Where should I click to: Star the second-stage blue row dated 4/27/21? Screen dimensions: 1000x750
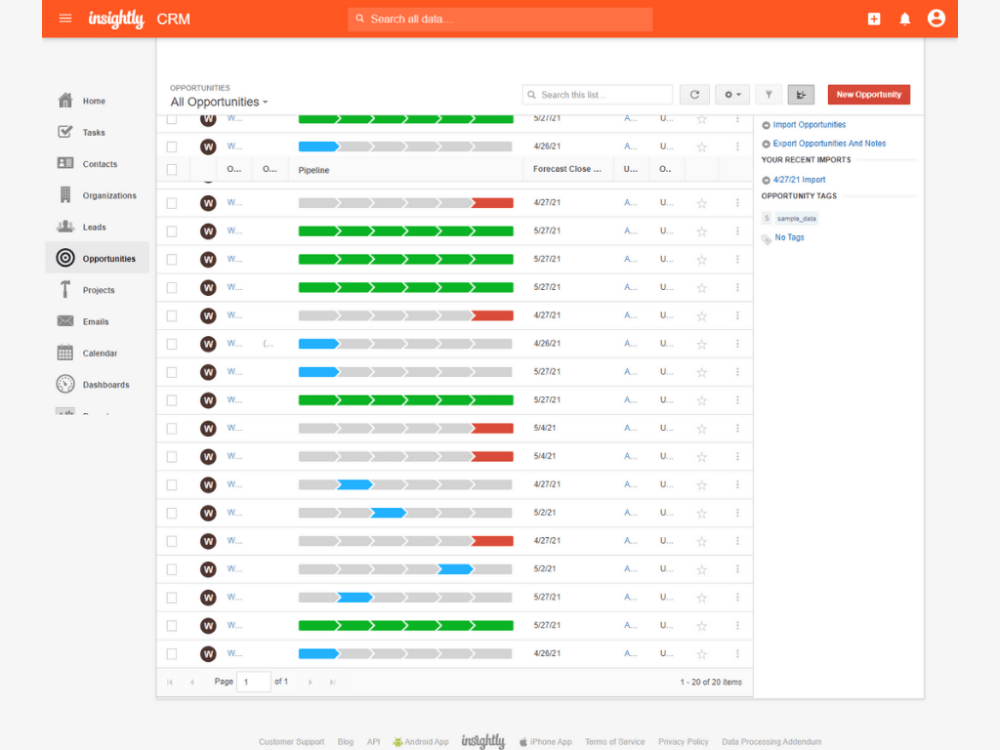[702, 485]
